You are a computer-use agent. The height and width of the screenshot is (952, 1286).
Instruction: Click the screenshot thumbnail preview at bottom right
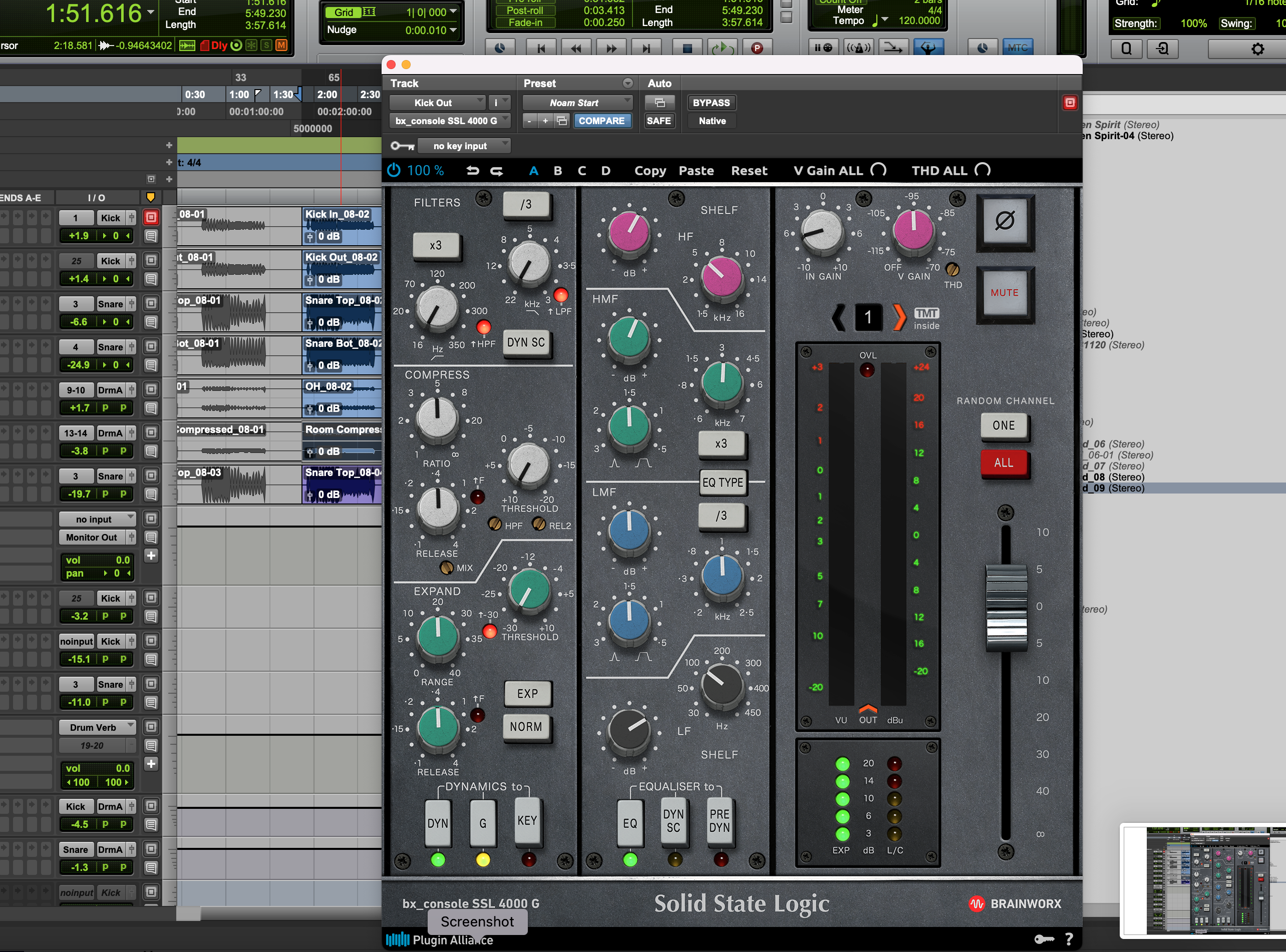(1203, 880)
